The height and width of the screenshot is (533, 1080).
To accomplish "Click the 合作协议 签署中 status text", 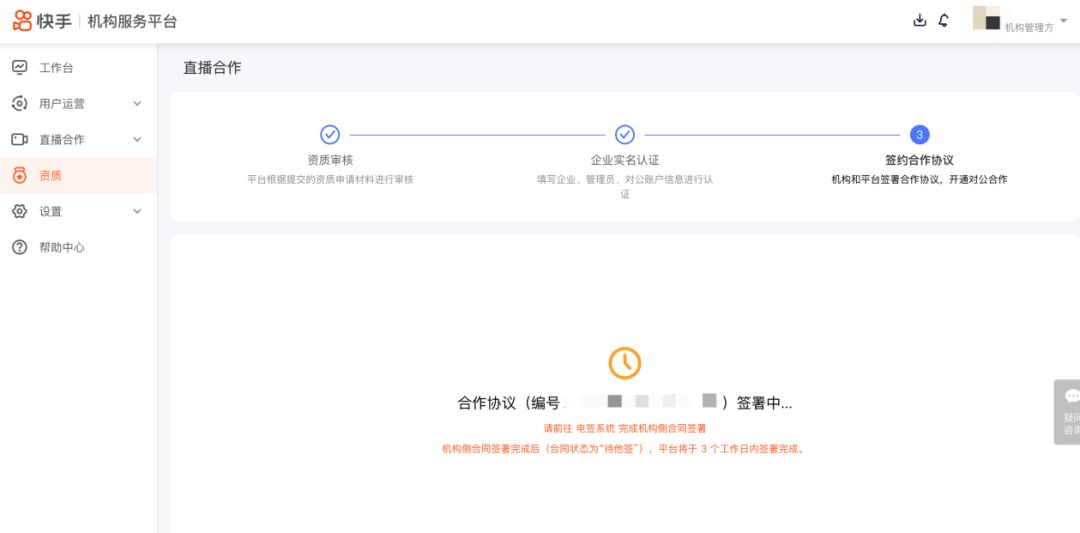I will [625, 403].
